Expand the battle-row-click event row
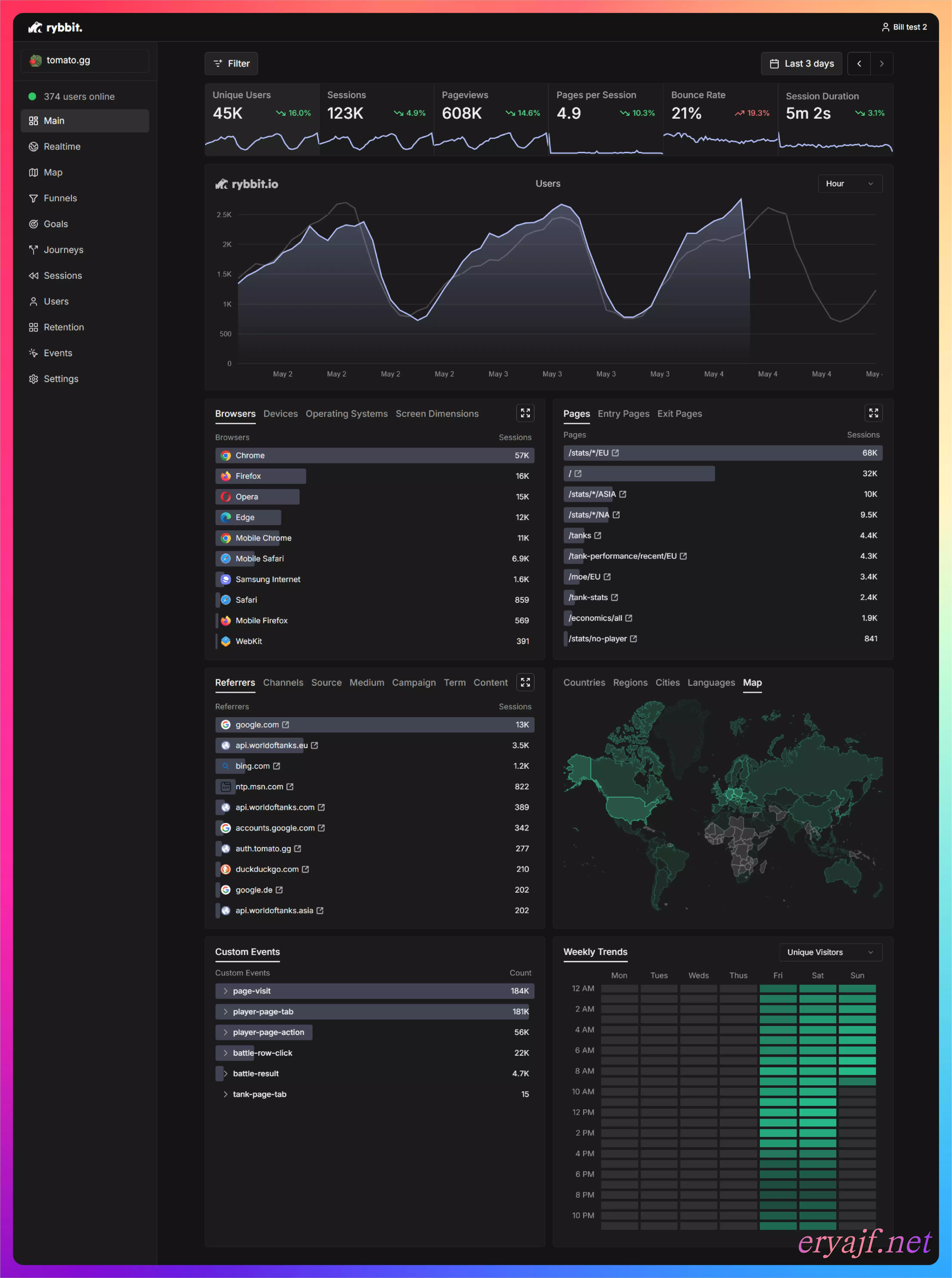Screen dimensions: 952x1278 pos(375,1053)
